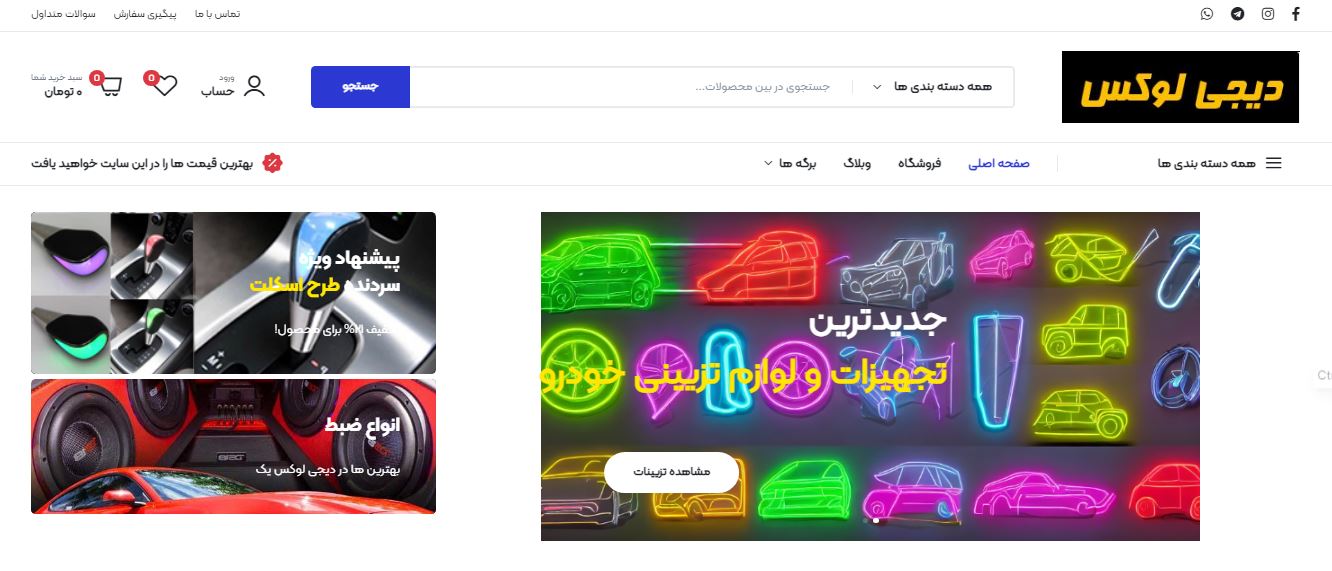Open the wishlist heart icon
Screen dimensions: 1332x571
coord(165,85)
